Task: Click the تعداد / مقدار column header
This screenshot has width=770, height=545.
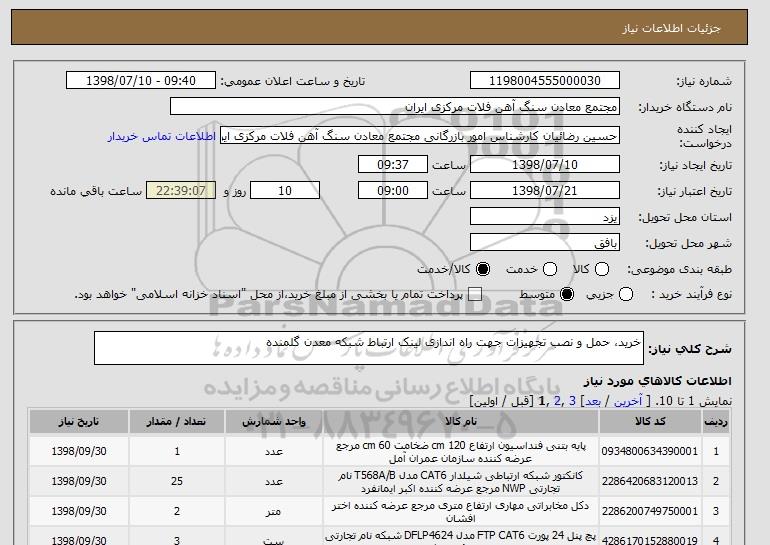Action: [x=177, y=421]
